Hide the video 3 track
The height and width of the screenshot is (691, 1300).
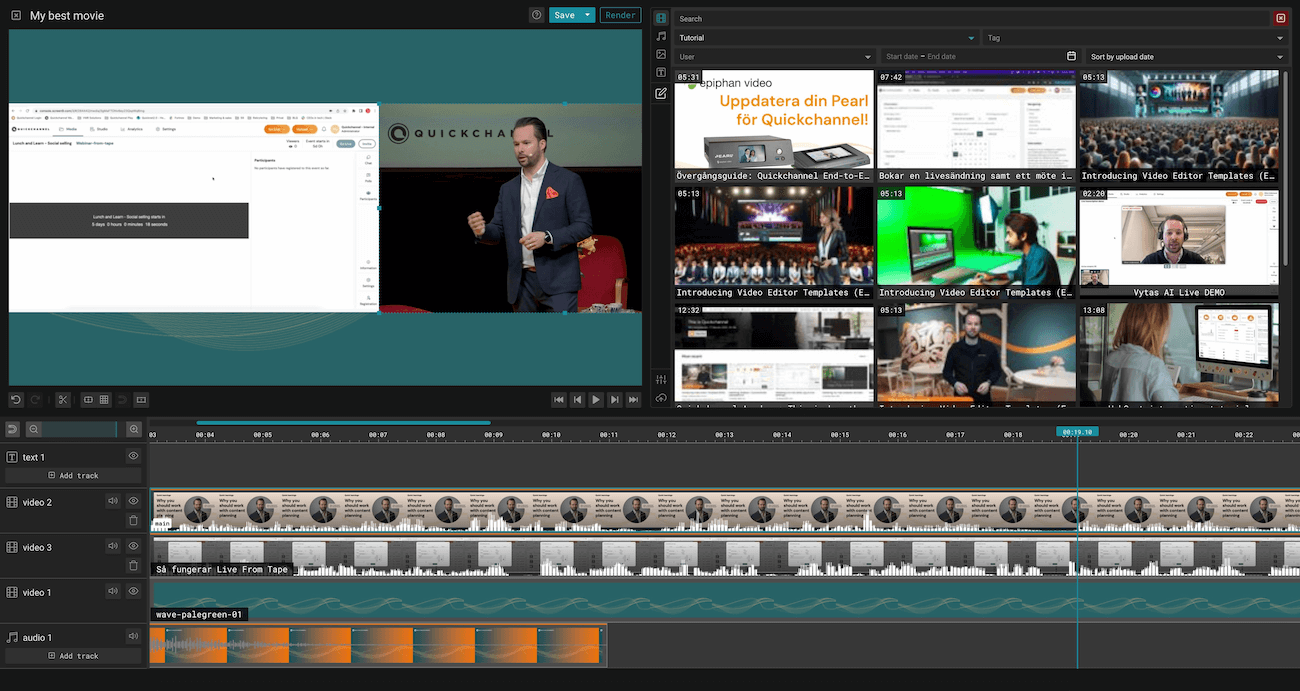click(133, 546)
